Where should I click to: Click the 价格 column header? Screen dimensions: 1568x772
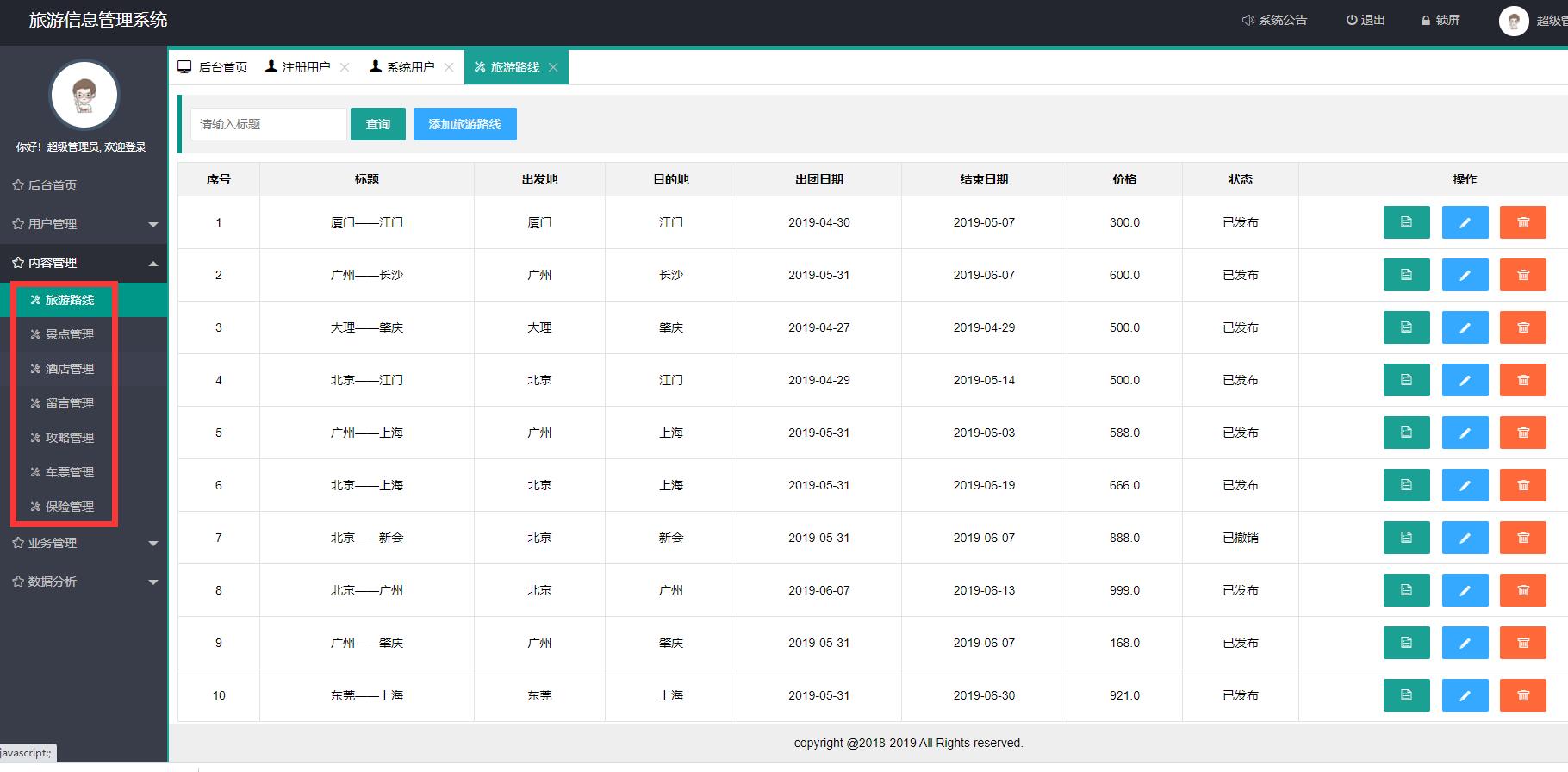click(1124, 179)
